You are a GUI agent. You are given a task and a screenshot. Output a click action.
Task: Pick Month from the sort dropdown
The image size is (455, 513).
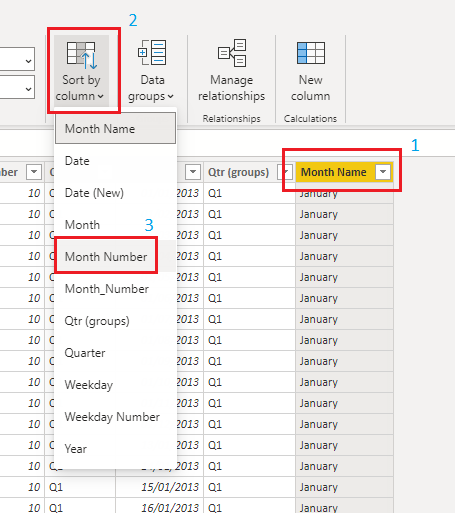point(115,225)
